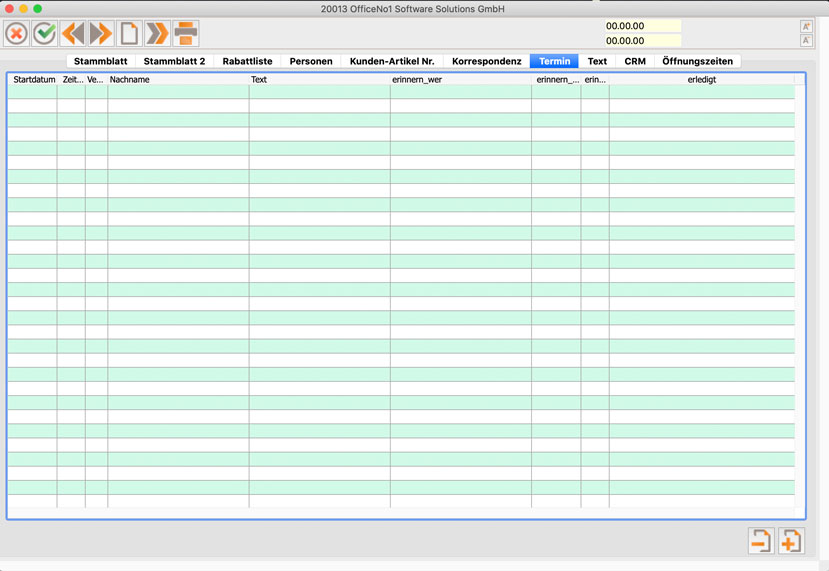This screenshot has height=571, width=829.
Task: Click the Text column header in the table
Action: pos(319,79)
